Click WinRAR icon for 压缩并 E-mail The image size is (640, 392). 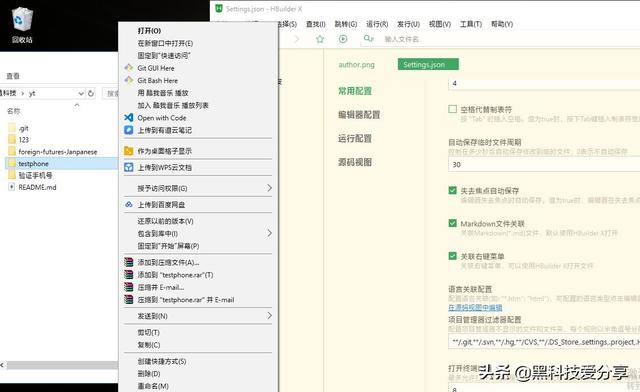129,287
